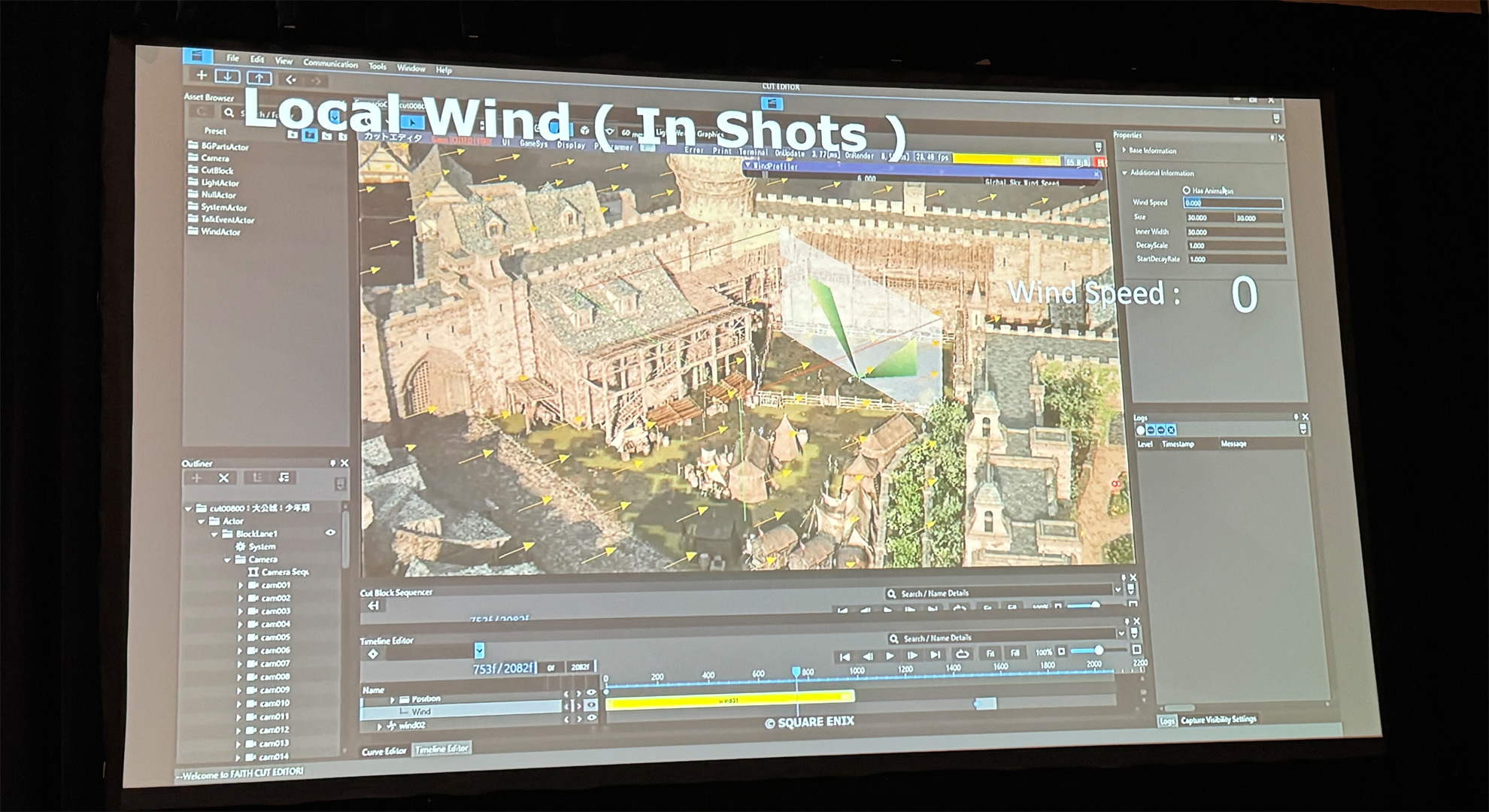Jump to timeline start frame
1489x812 pixels.
click(x=845, y=656)
